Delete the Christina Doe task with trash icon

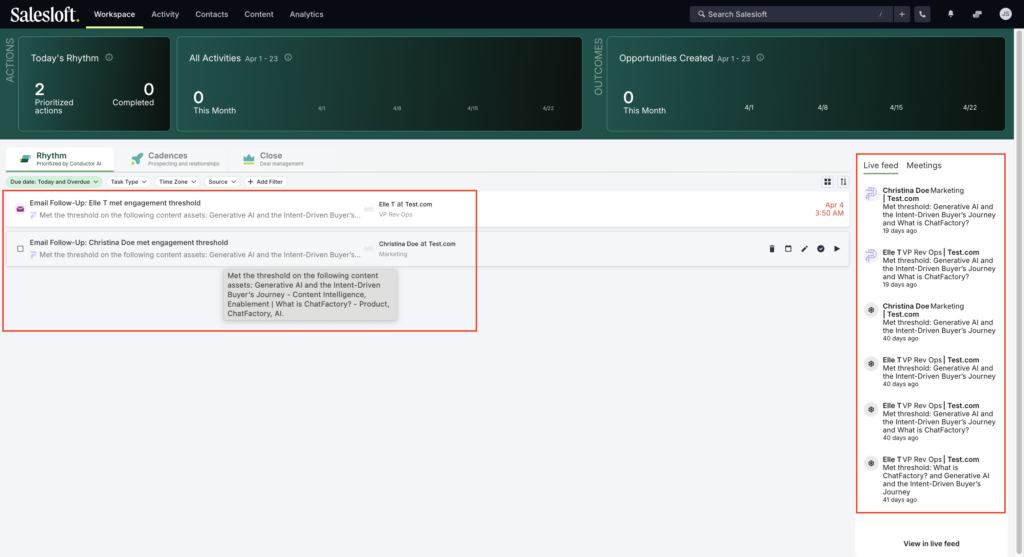pyautogui.click(x=772, y=249)
